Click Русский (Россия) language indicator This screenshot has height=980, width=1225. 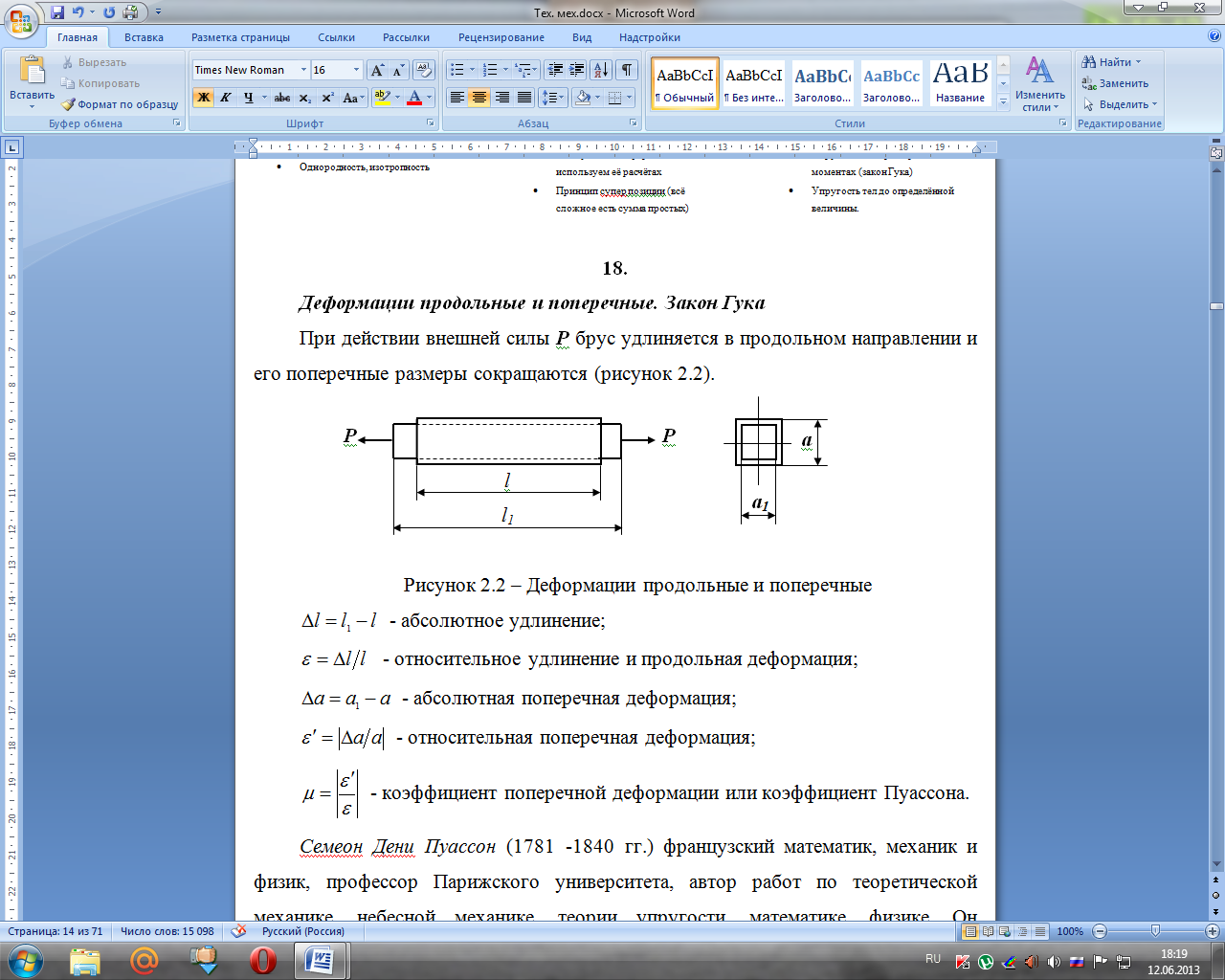(x=303, y=931)
